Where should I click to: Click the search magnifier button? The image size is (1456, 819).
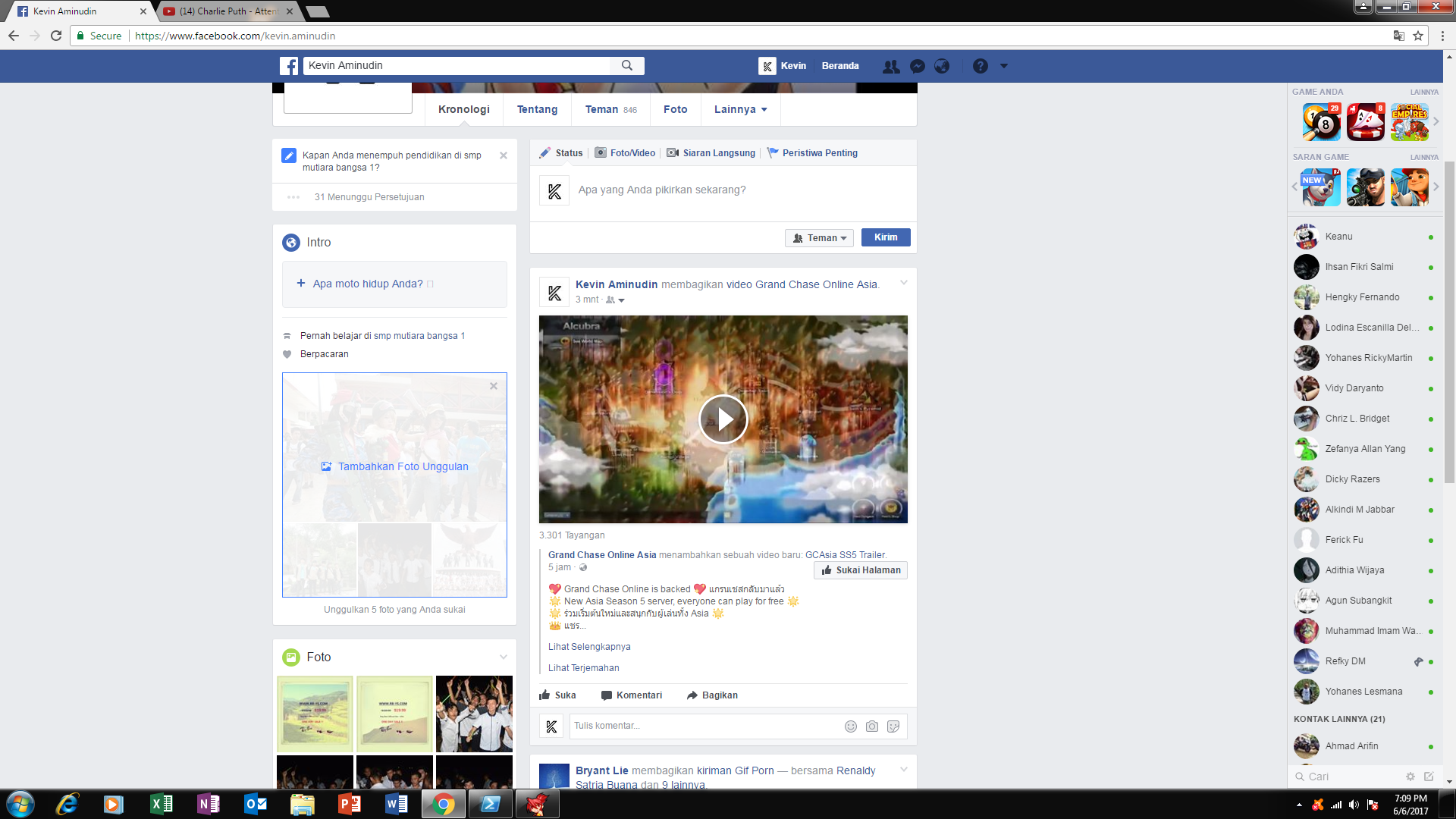tap(627, 66)
